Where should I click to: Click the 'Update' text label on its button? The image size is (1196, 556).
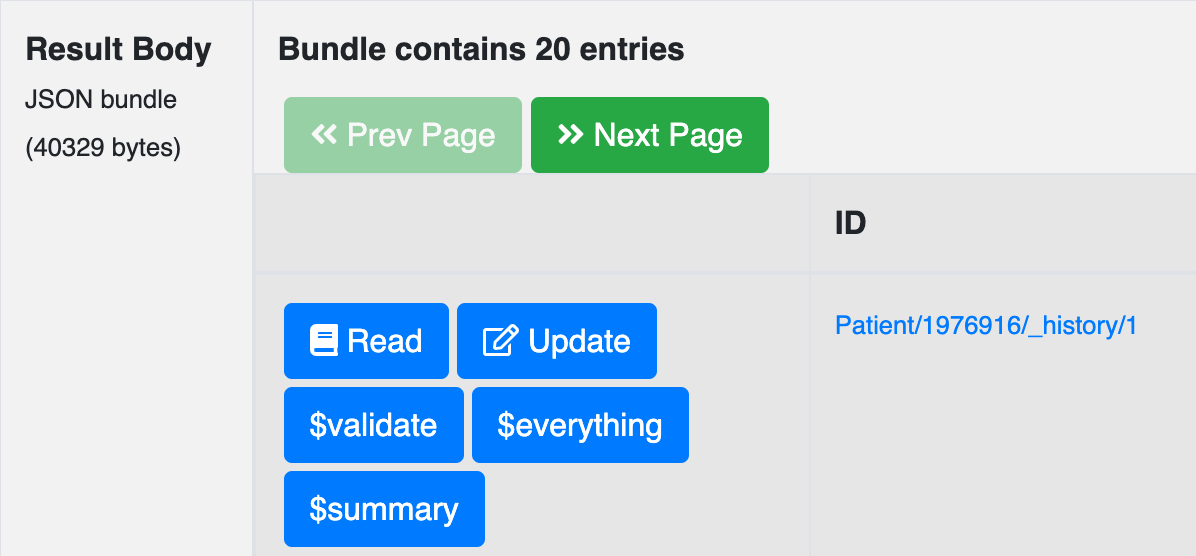580,341
